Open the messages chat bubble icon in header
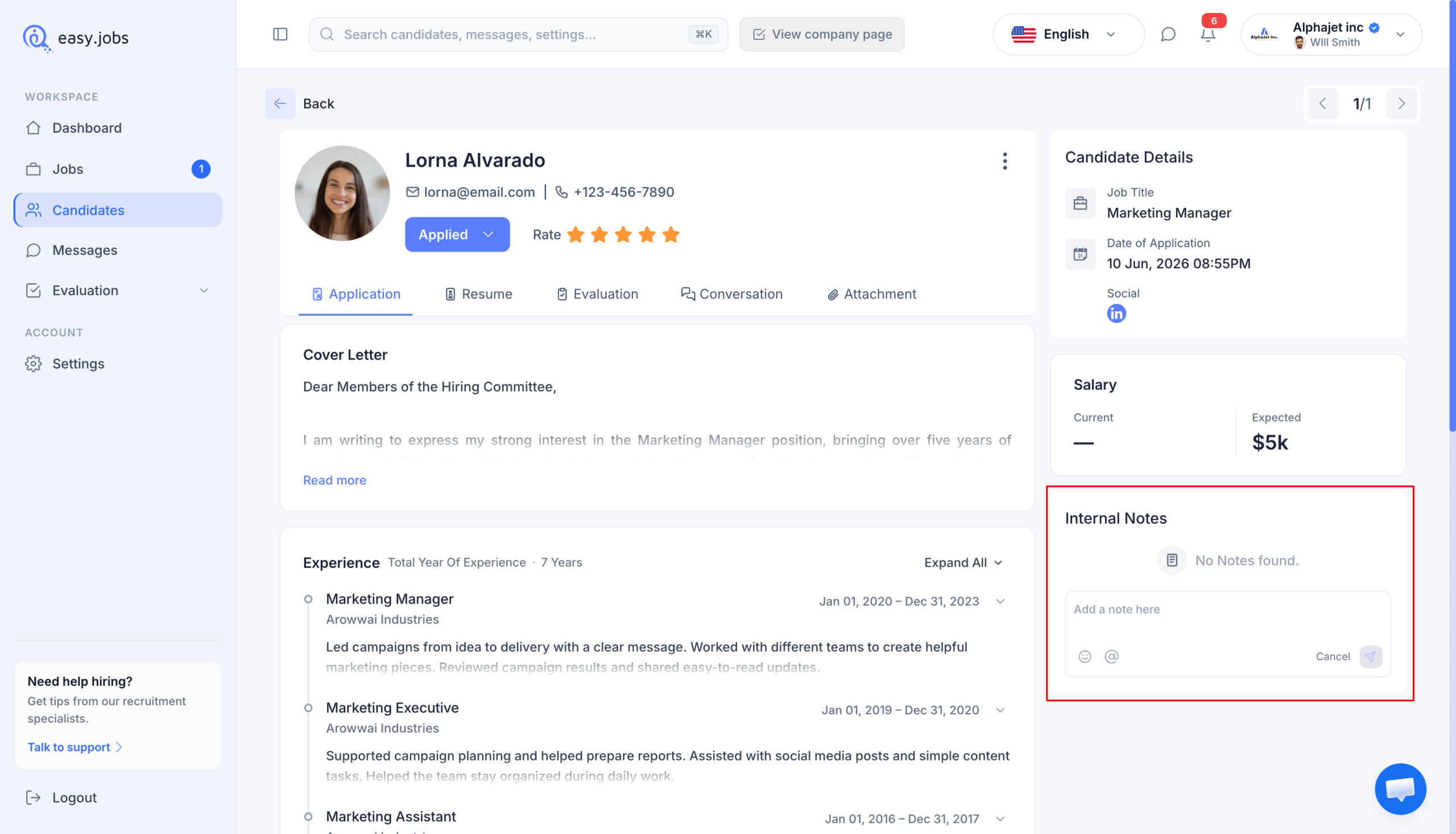Image resolution: width=1456 pixels, height=834 pixels. (1168, 34)
